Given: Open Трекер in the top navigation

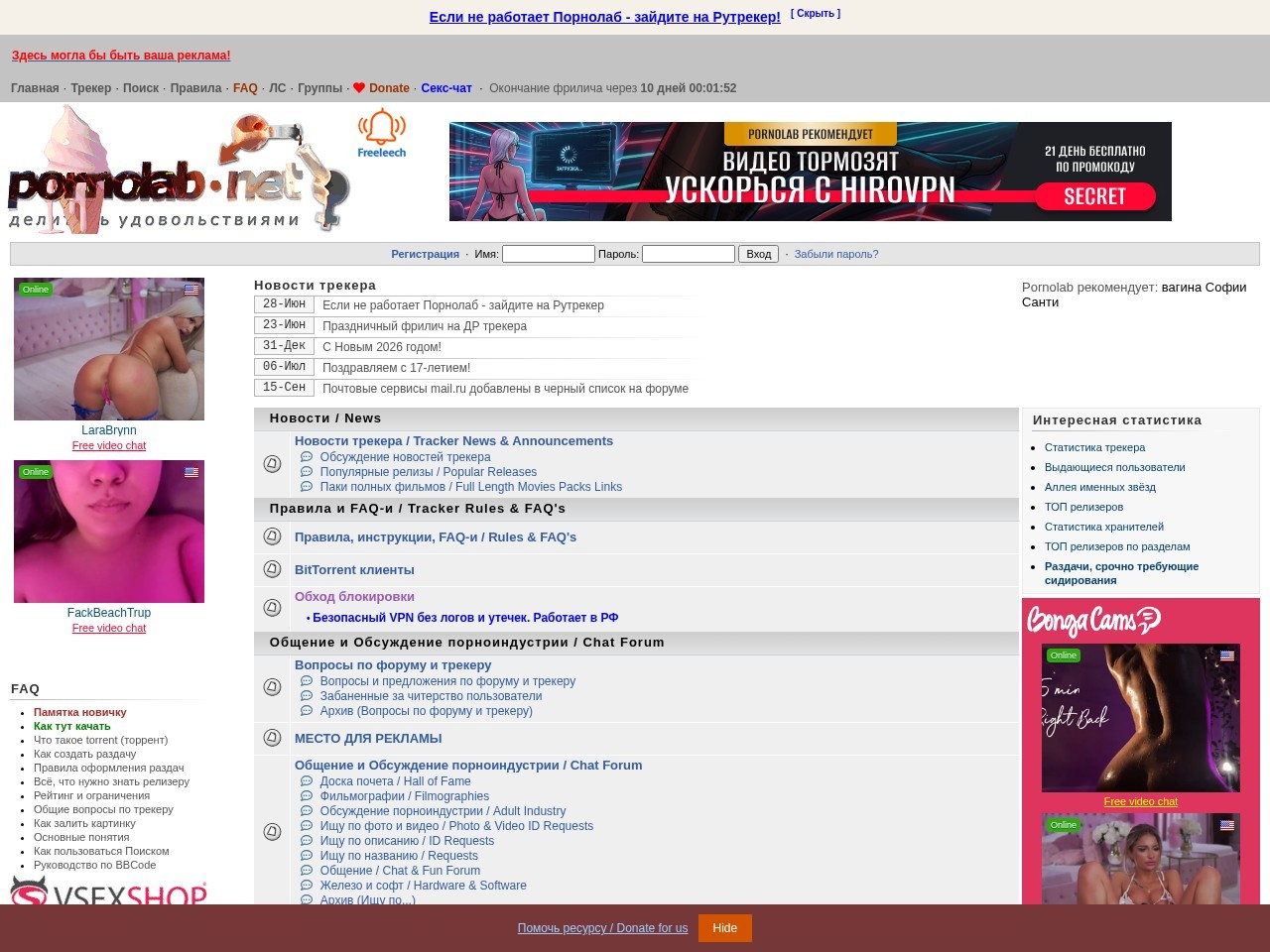Looking at the screenshot, I should pos(91,88).
